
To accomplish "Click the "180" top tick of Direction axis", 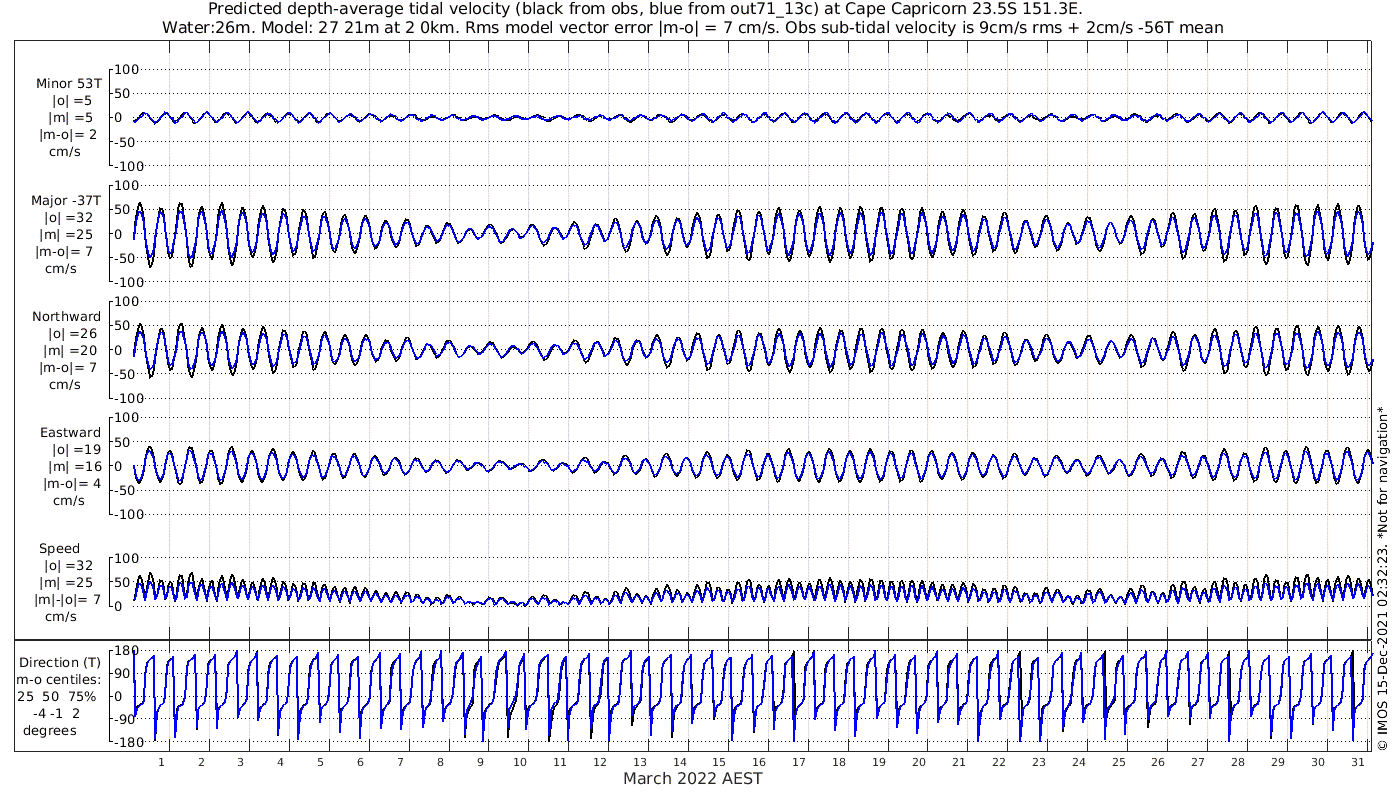I will (x=125, y=651).
